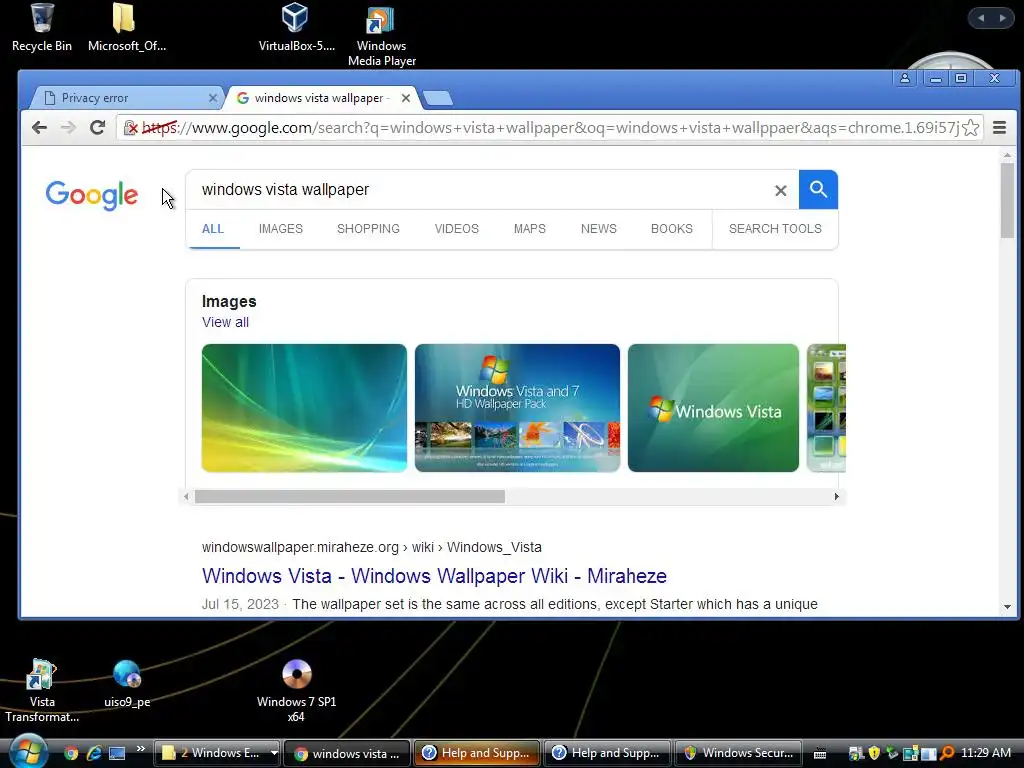Open the green-blue aurora wallpaper thumbnail
The width and height of the screenshot is (1024, 768).
[x=304, y=408]
